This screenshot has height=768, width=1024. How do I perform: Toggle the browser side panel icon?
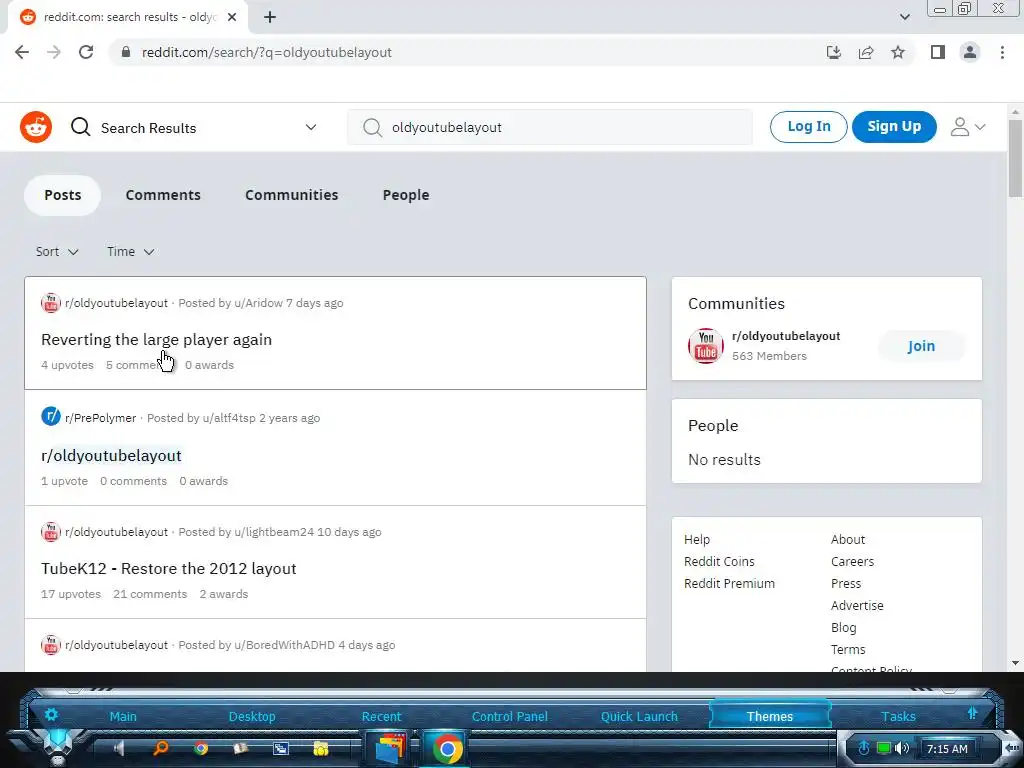point(938,52)
